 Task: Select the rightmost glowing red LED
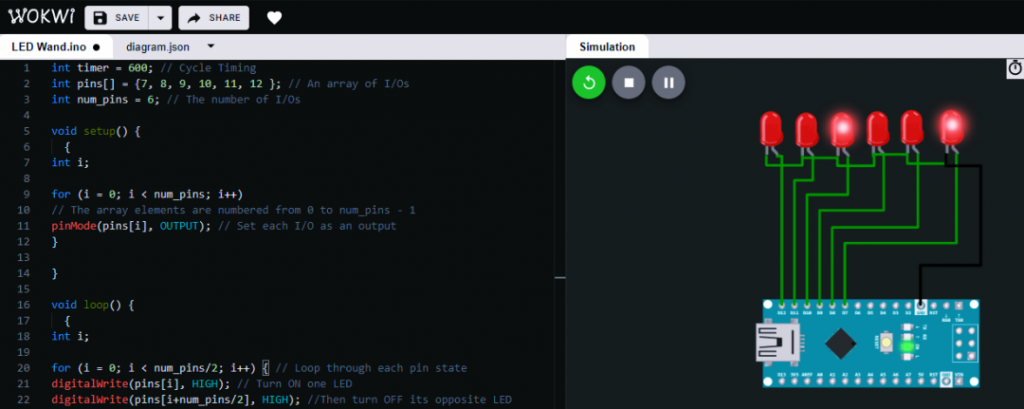tap(951, 126)
